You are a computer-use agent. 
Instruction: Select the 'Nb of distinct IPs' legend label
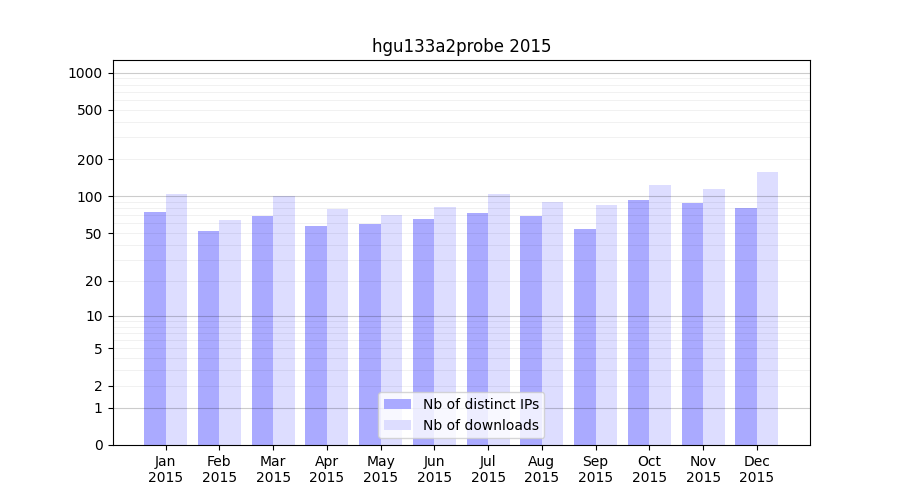tap(480, 404)
